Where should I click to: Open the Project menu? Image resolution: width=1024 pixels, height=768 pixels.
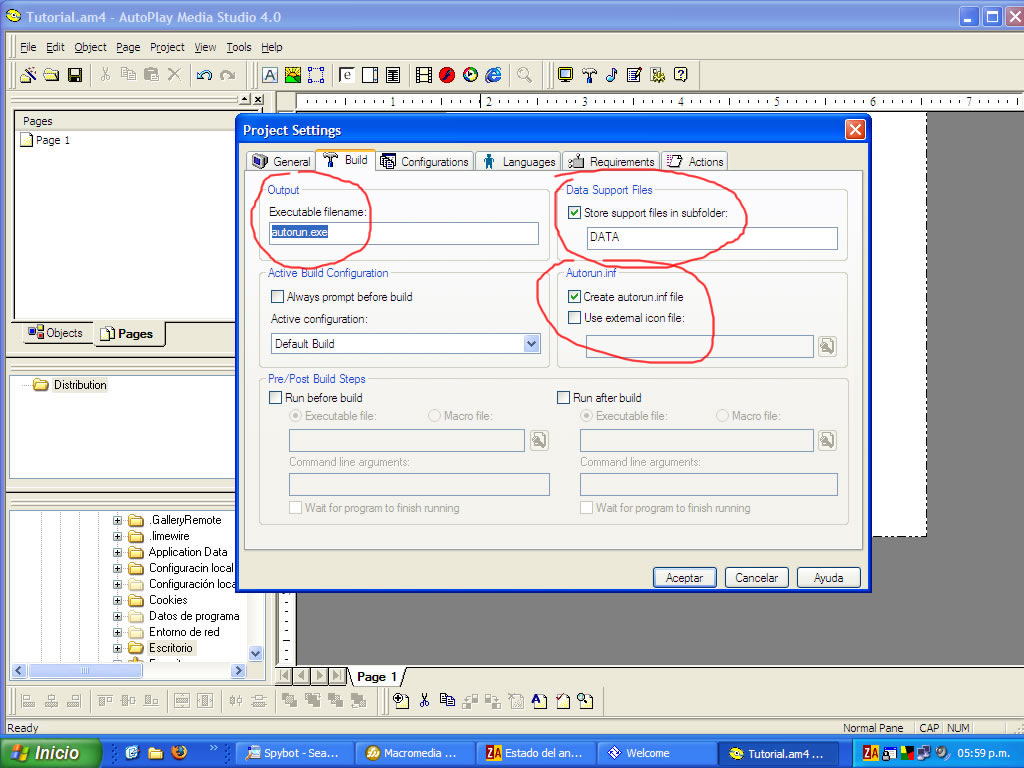(x=167, y=47)
